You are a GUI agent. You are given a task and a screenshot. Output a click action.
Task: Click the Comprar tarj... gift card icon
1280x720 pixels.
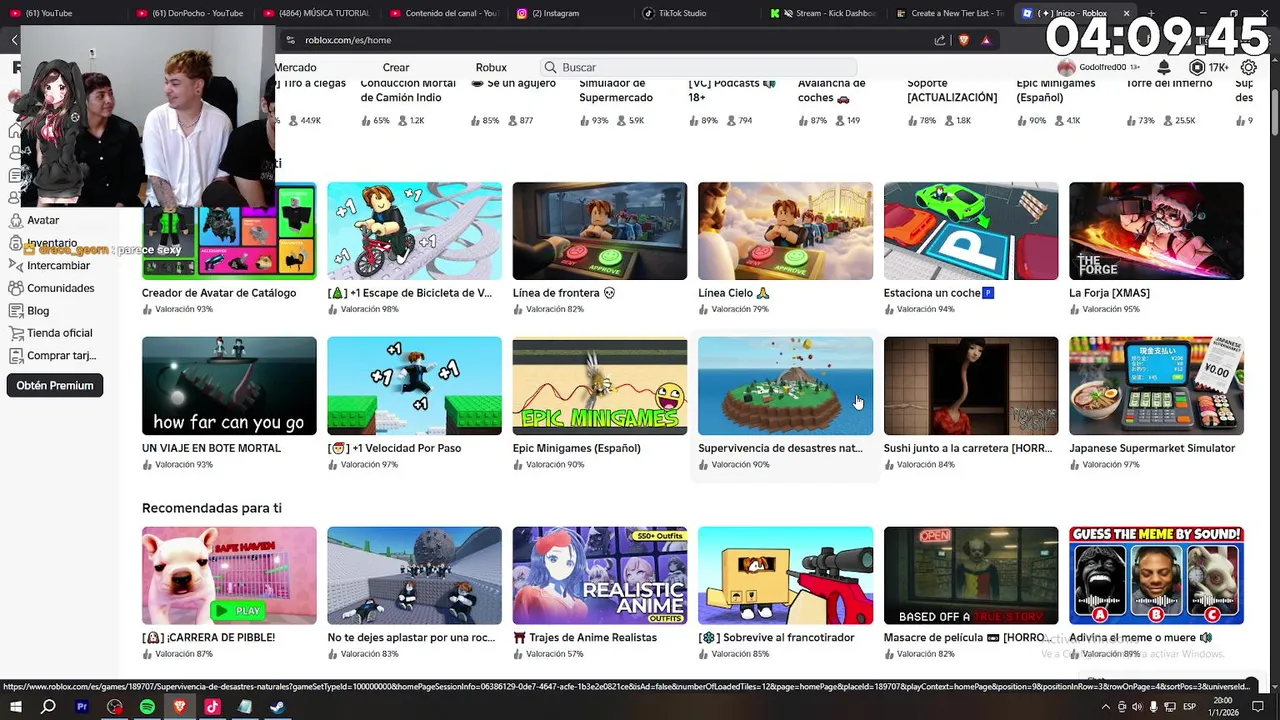(x=15, y=355)
